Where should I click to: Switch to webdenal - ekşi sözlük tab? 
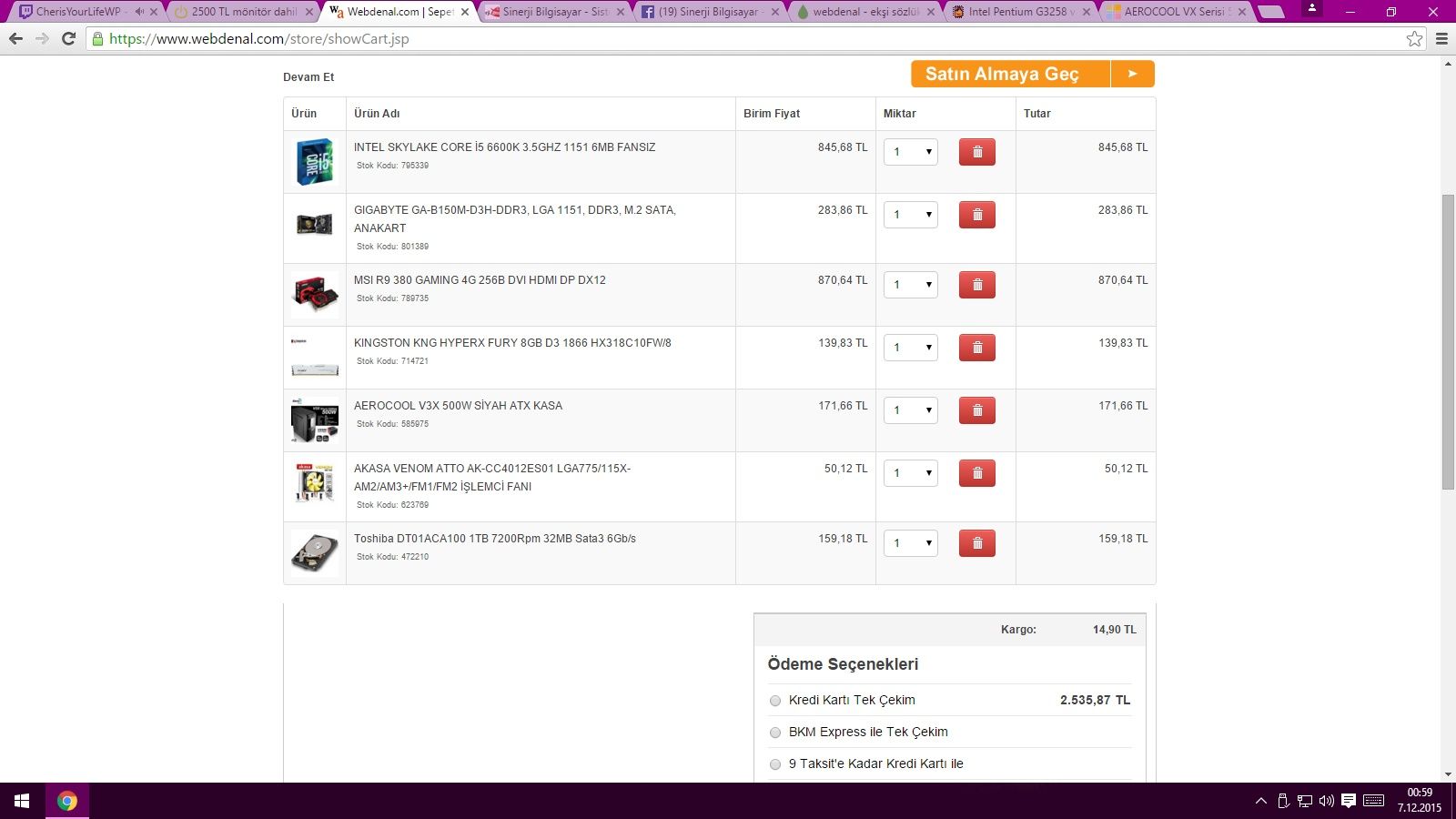click(865, 12)
